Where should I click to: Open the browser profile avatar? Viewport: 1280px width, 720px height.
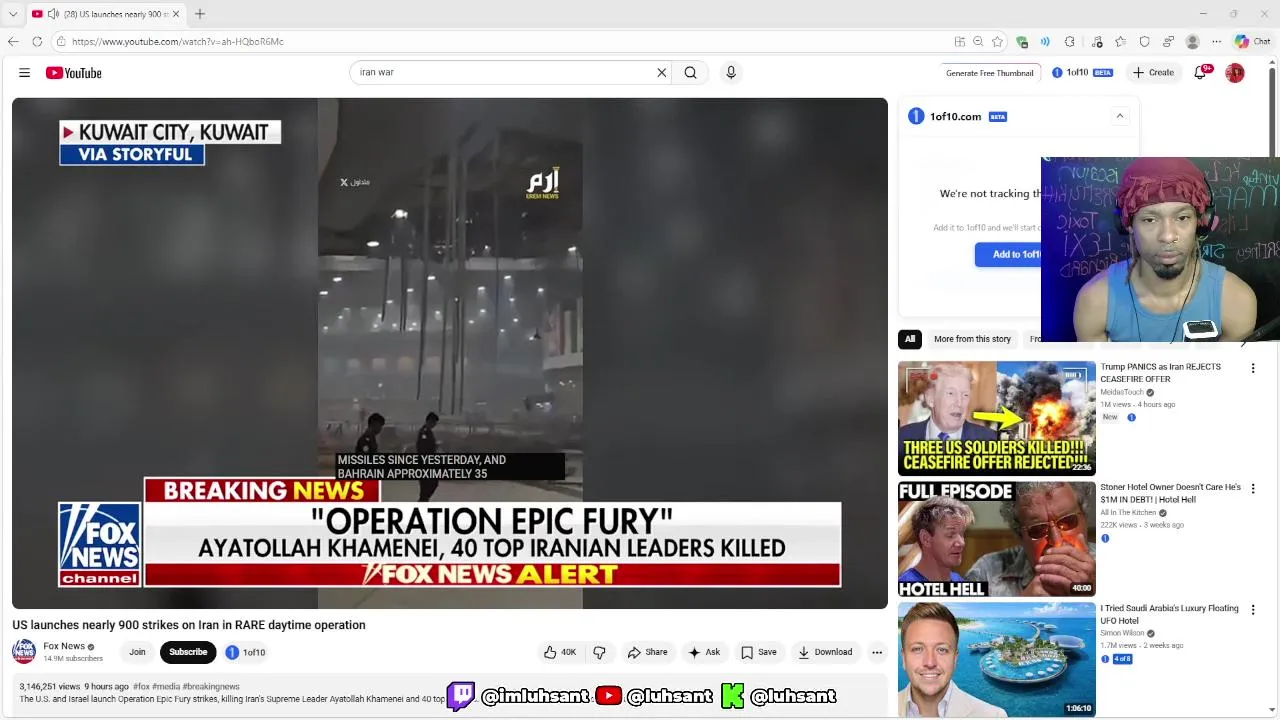[1192, 42]
